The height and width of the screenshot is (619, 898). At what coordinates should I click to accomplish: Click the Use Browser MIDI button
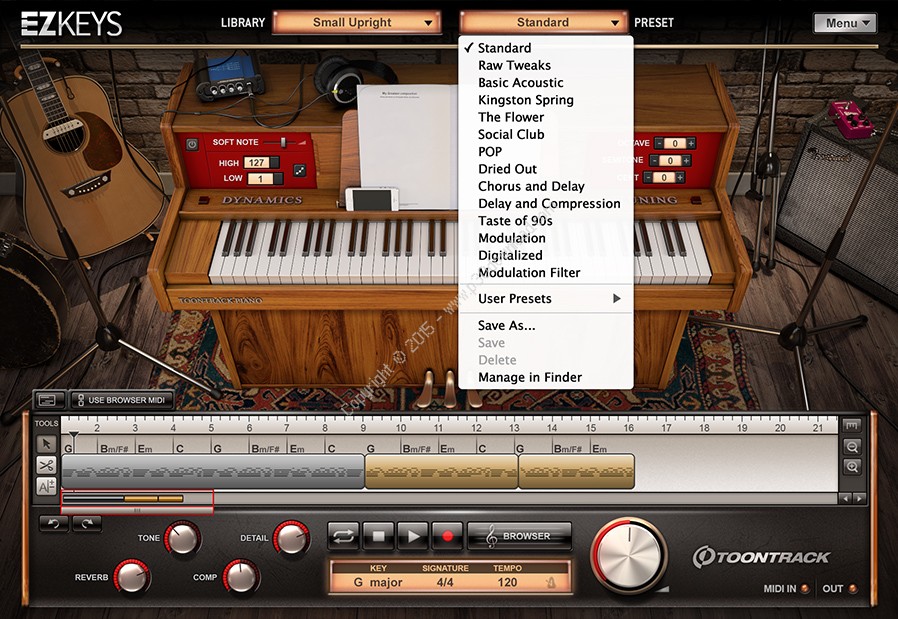pyautogui.click(x=120, y=400)
